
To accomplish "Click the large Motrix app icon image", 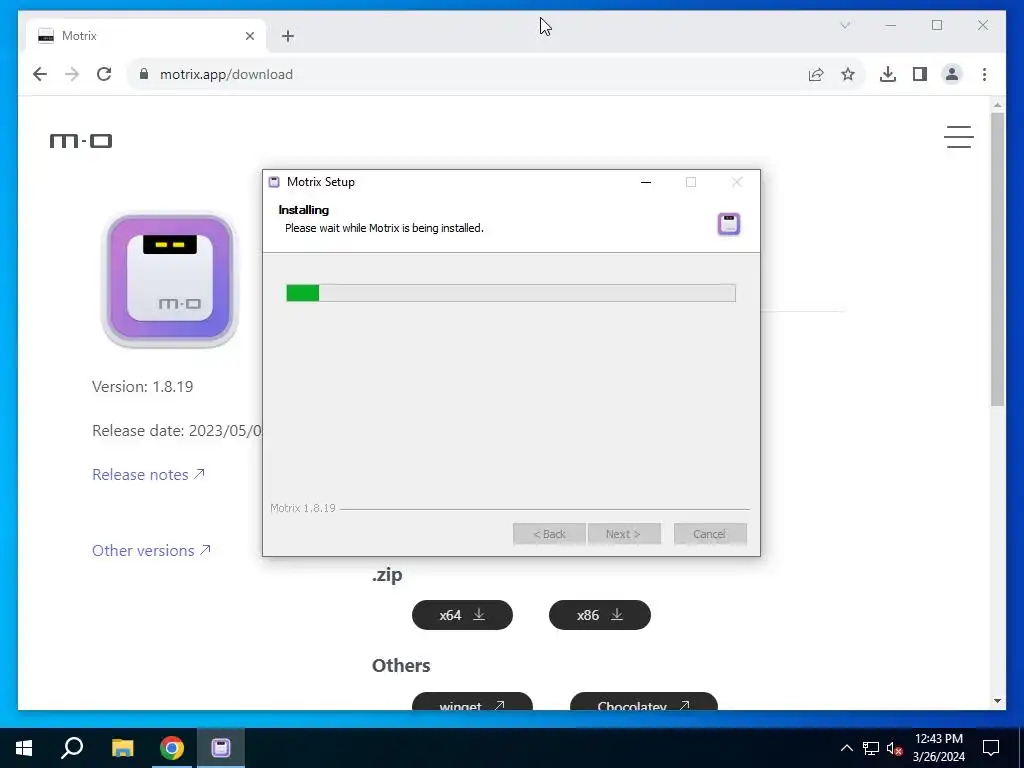I will pyautogui.click(x=170, y=280).
